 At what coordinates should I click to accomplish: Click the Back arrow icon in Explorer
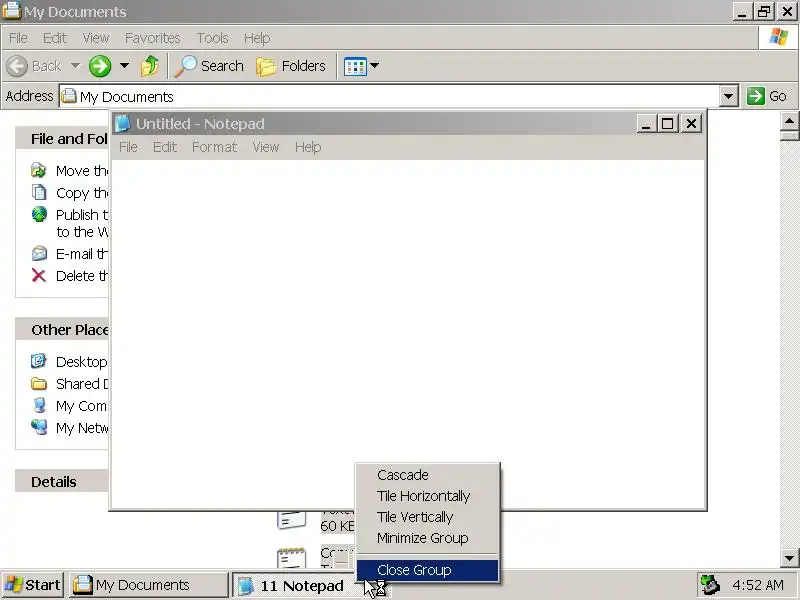coord(17,66)
